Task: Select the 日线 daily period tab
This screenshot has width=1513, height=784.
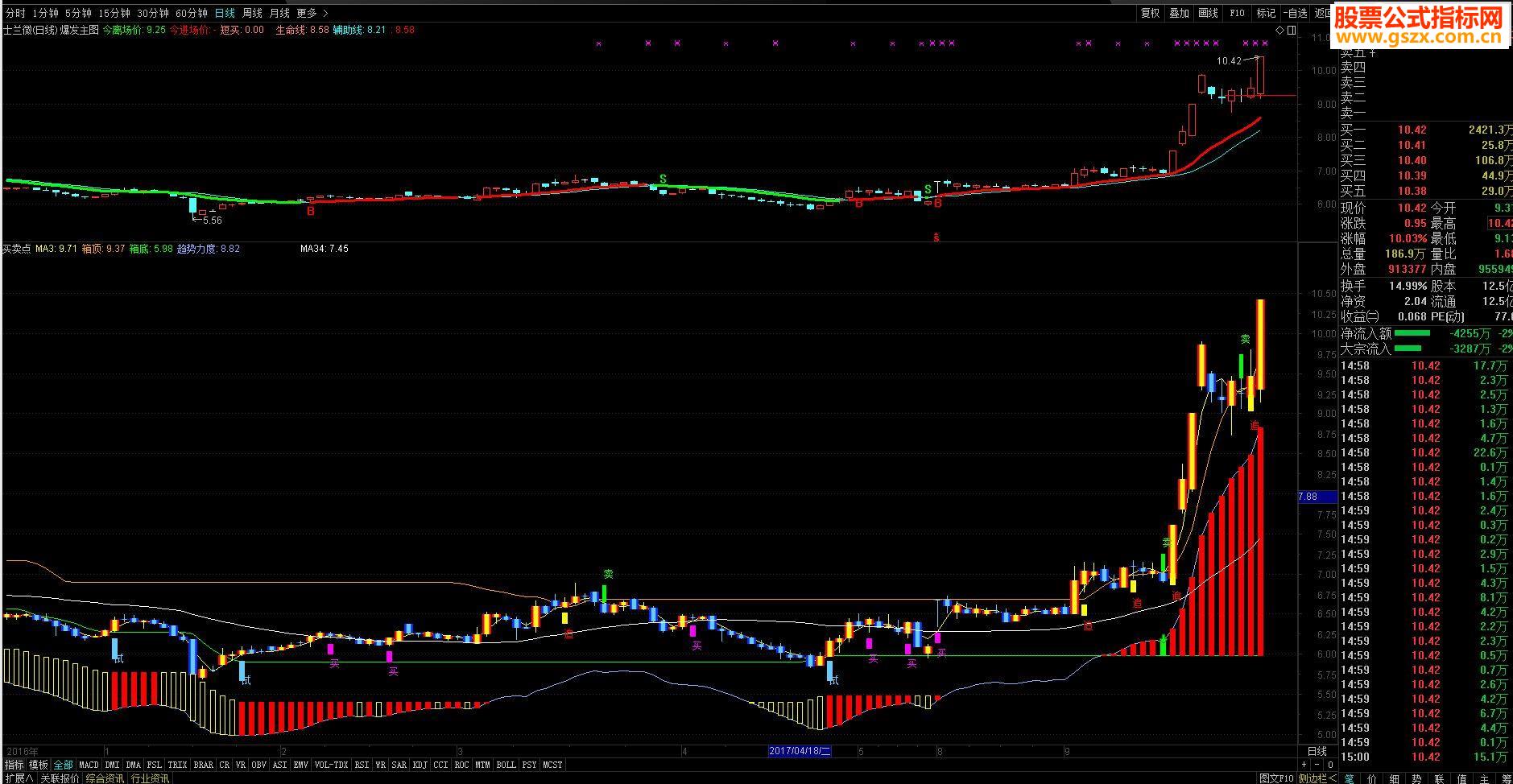Action: pos(225,13)
